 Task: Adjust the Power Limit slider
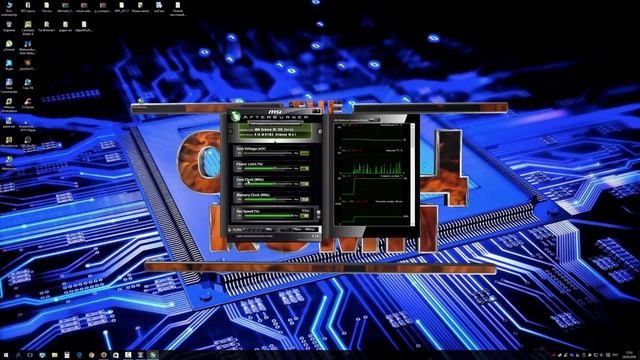coord(268,169)
